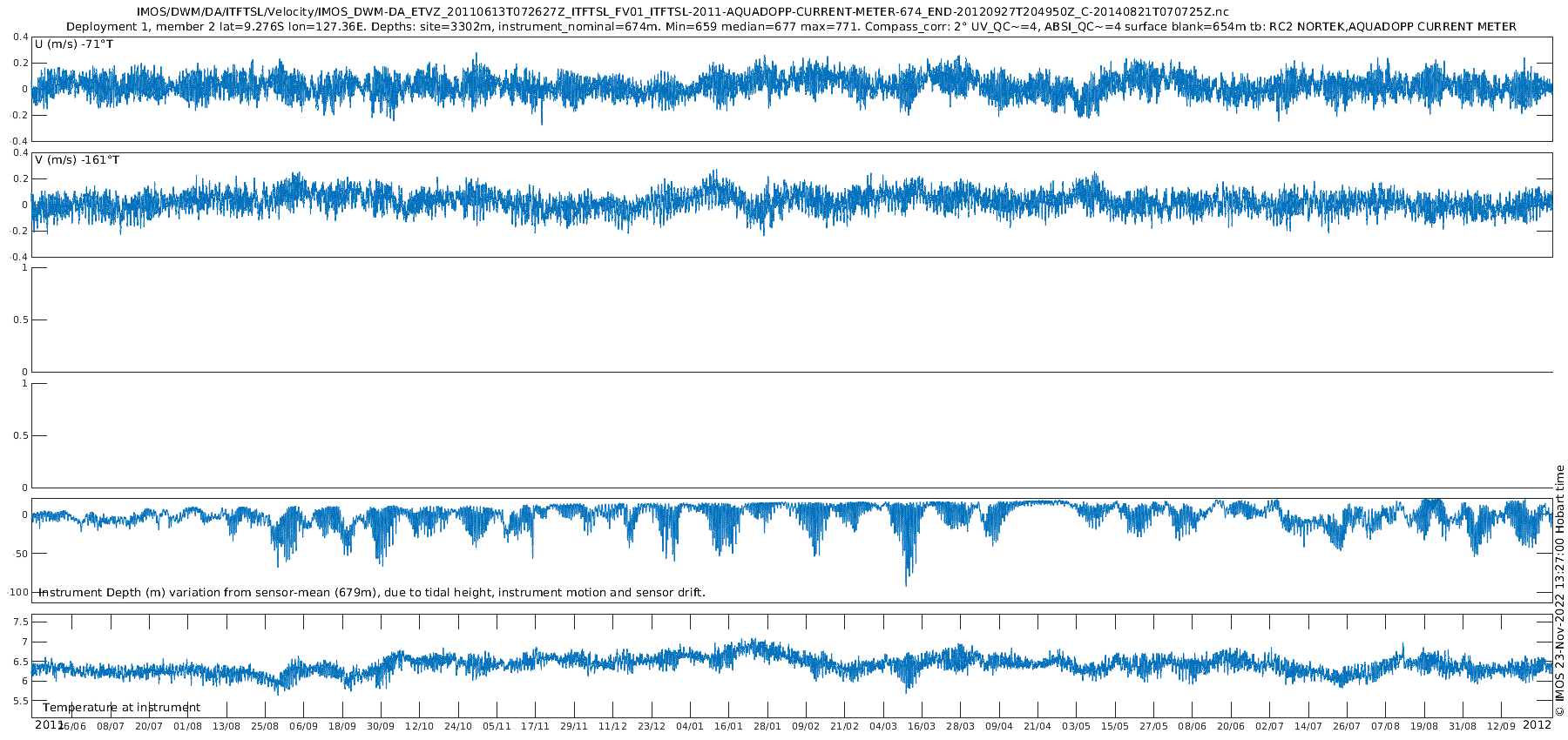The width and height of the screenshot is (1568, 740).
Task: Select the 04/03 date tick label
Action: [x=883, y=727]
